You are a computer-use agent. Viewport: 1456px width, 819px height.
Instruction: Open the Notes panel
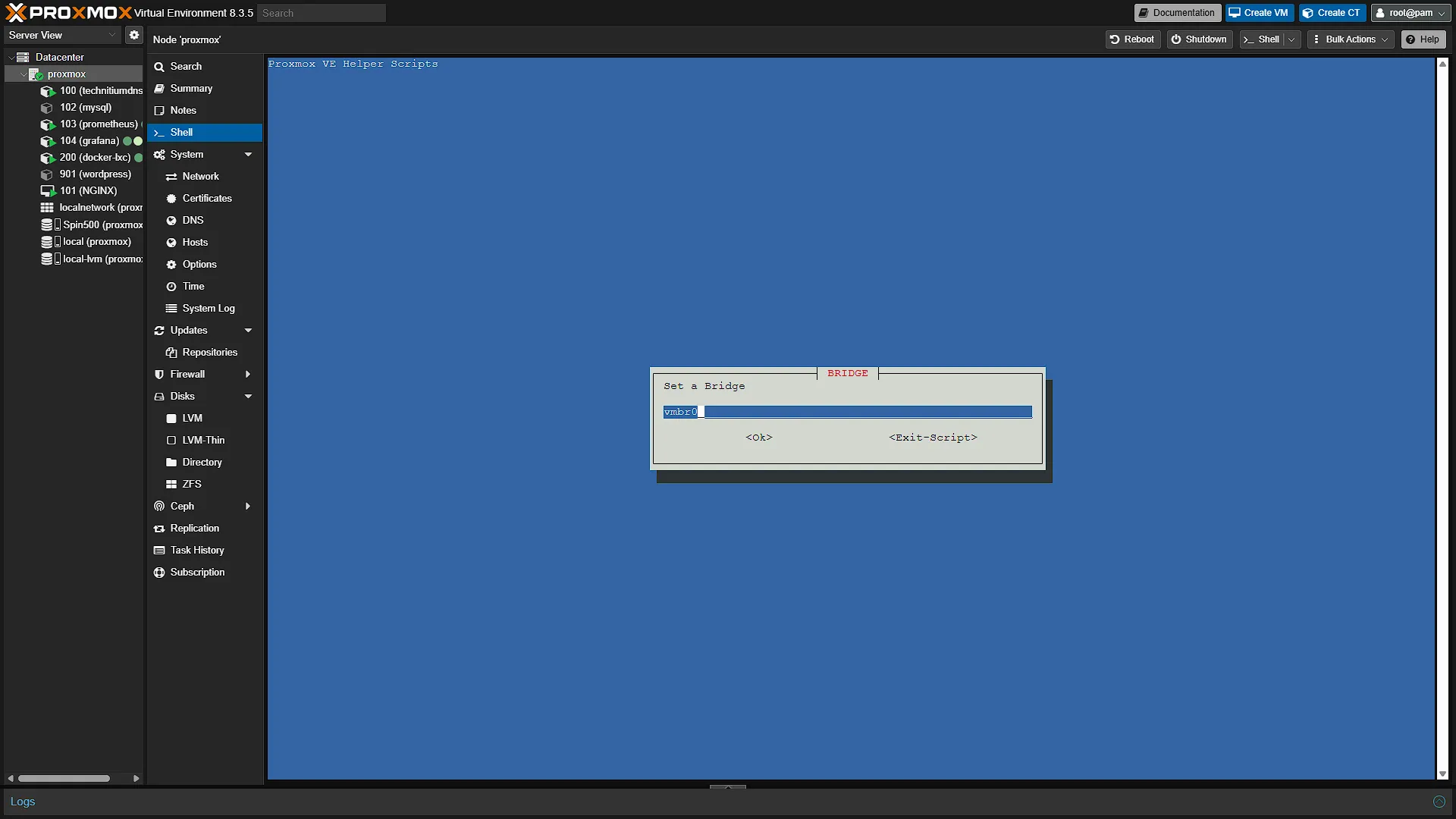[x=205, y=111]
